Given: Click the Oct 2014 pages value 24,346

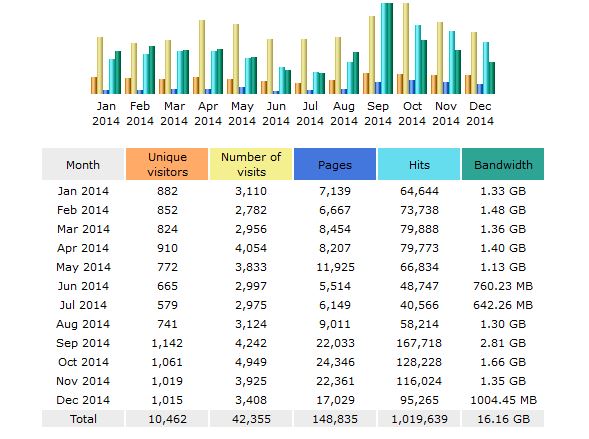Looking at the screenshot, I should pos(335,362).
